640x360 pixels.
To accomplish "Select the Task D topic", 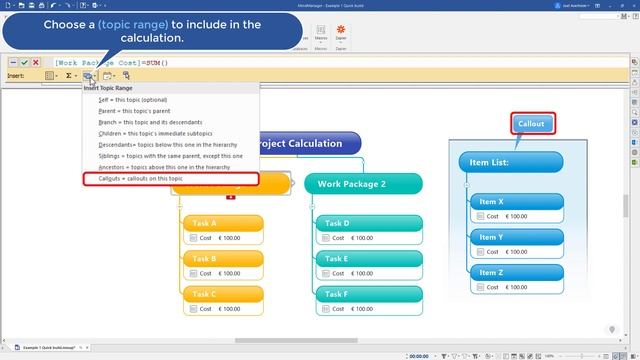I will pyautogui.click(x=369, y=223).
